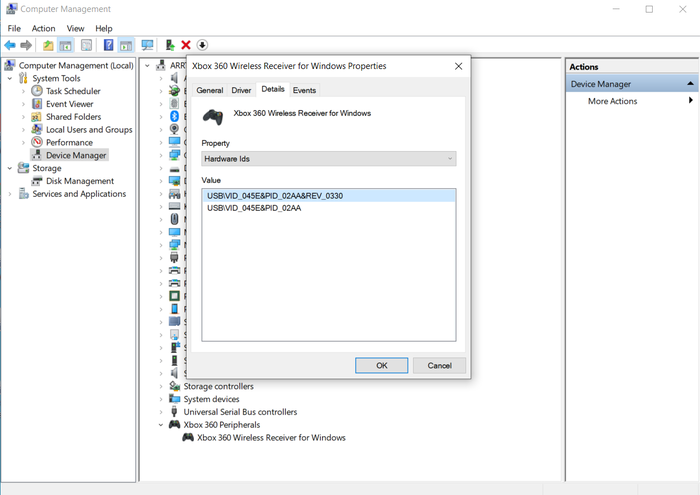Screen dimensions: 700x495
Task: Collapse the Device Manager actions section arrow
Action: click(690, 83)
